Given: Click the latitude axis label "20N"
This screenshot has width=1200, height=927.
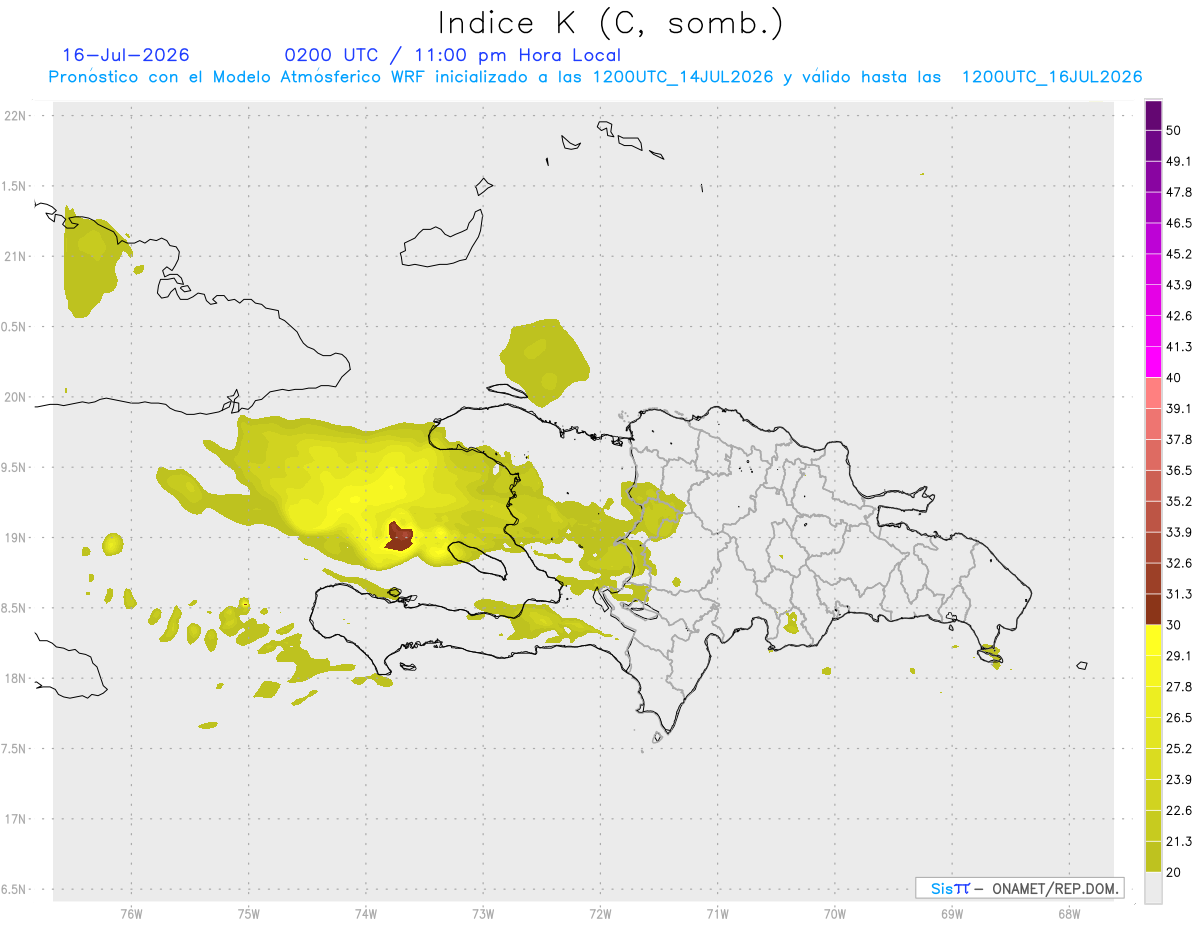Looking at the screenshot, I should point(15,397).
